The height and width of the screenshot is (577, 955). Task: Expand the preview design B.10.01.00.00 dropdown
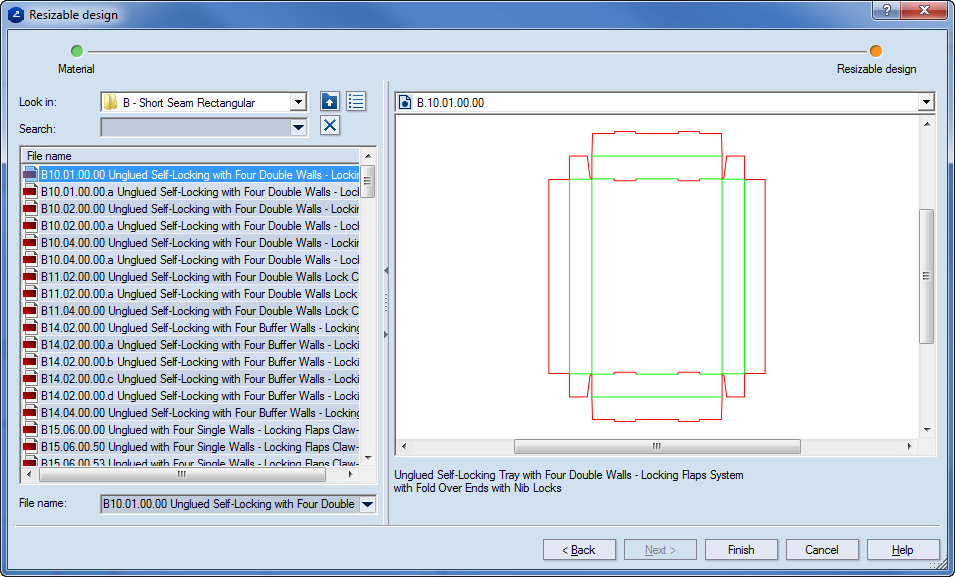click(x=926, y=103)
